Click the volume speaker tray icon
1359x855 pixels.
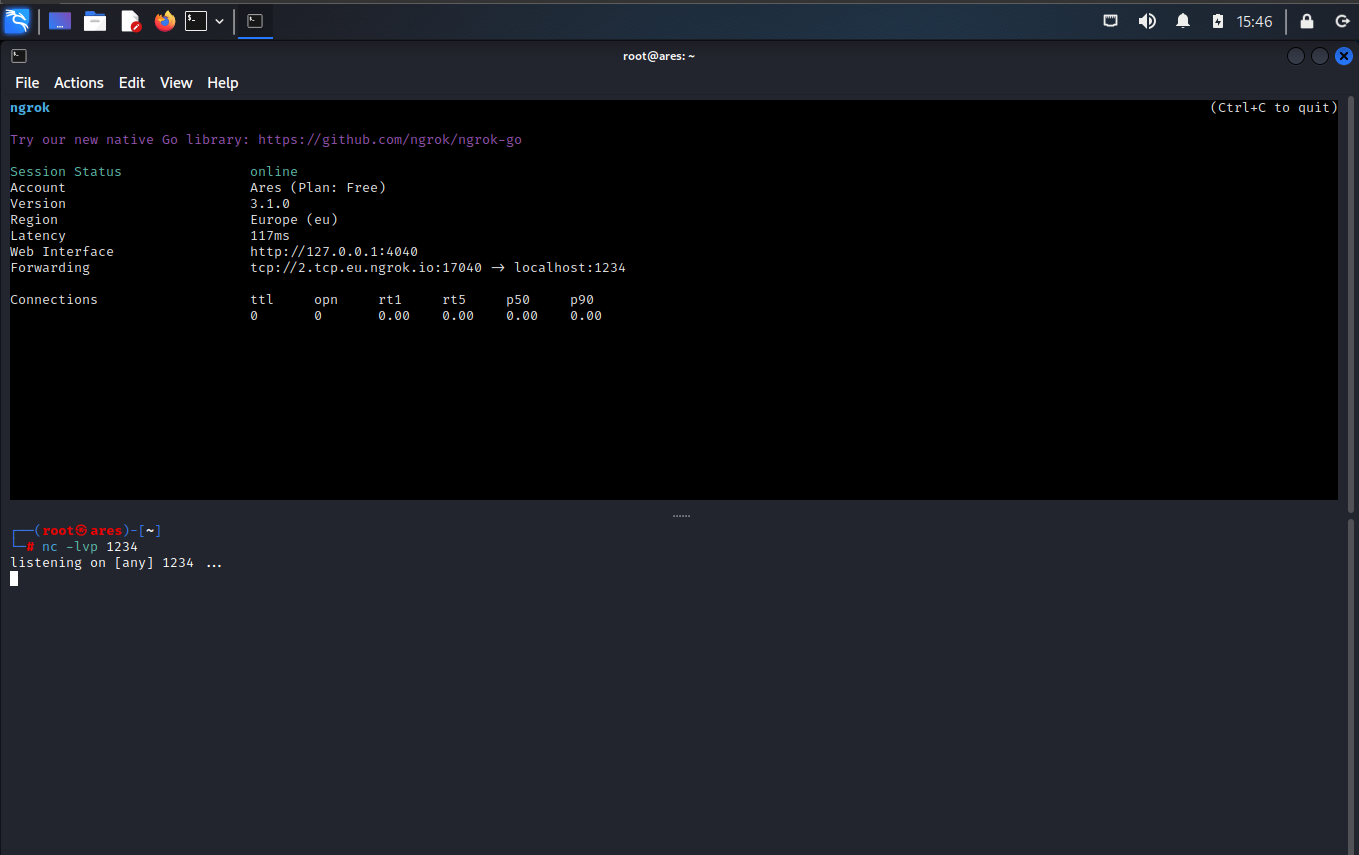[1147, 21]
